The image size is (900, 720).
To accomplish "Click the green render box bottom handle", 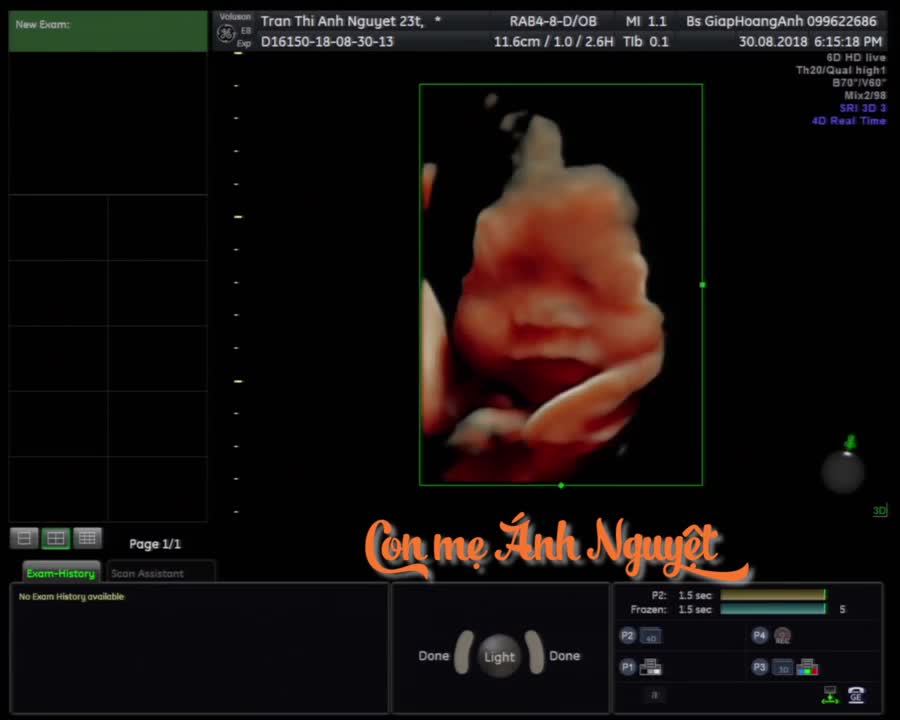I will [561, 486].
